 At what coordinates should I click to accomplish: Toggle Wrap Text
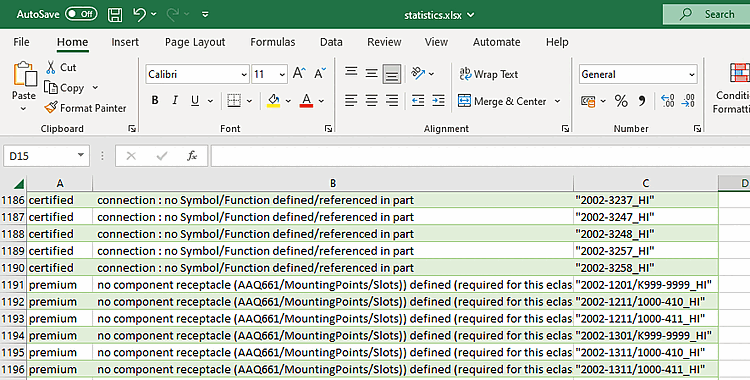click(x=488, y=74)
